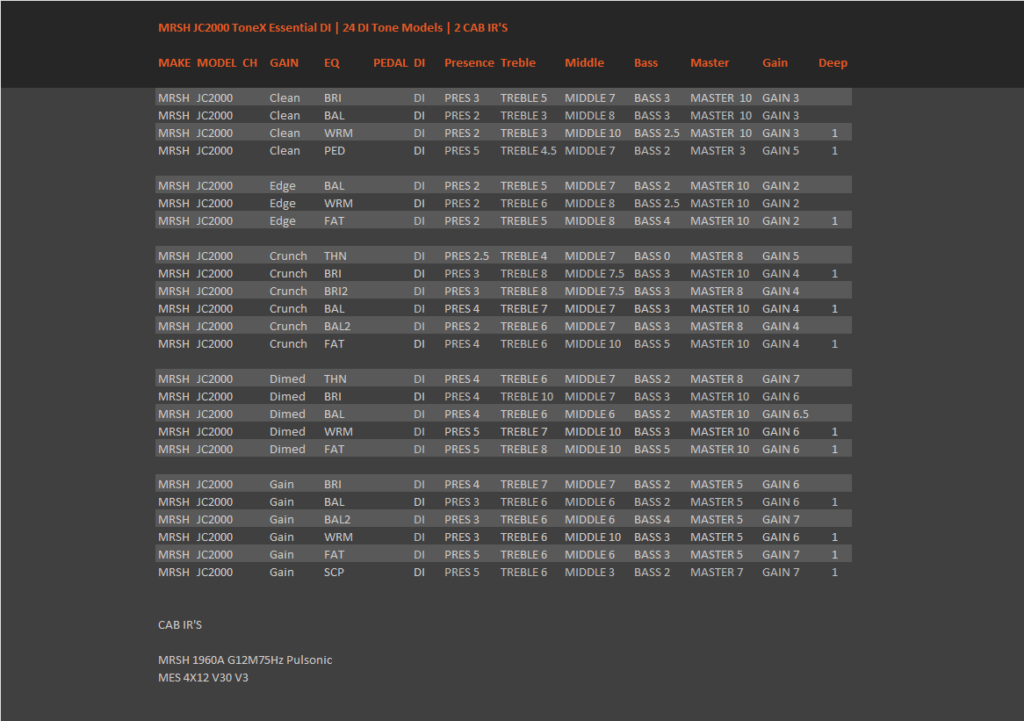Click MIDDLE 10 in the Gain WRM row
The height and width of the screenshot is (721, 1024).
tap(593, 537)
